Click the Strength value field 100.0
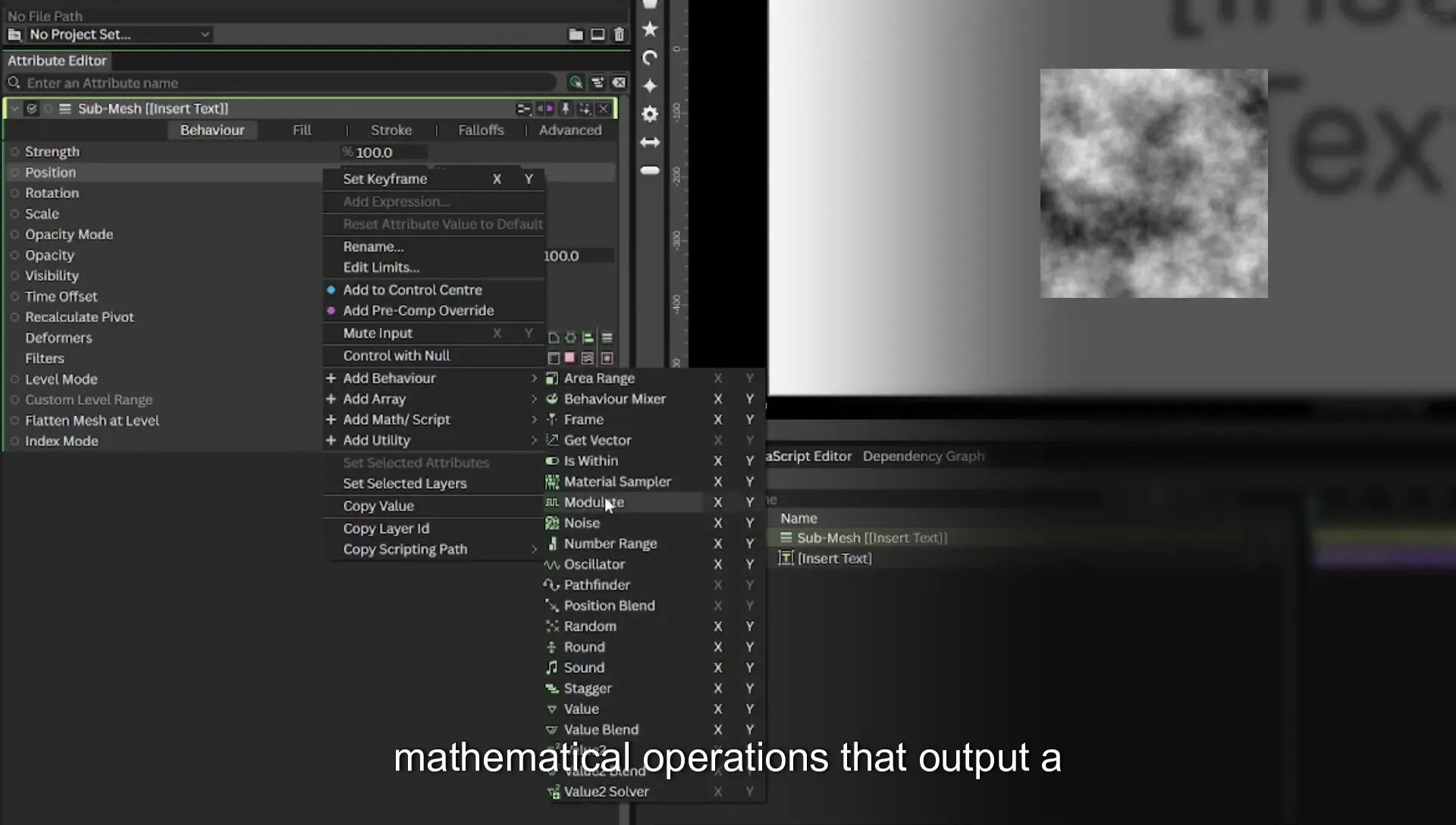 (x=385, y=152)
